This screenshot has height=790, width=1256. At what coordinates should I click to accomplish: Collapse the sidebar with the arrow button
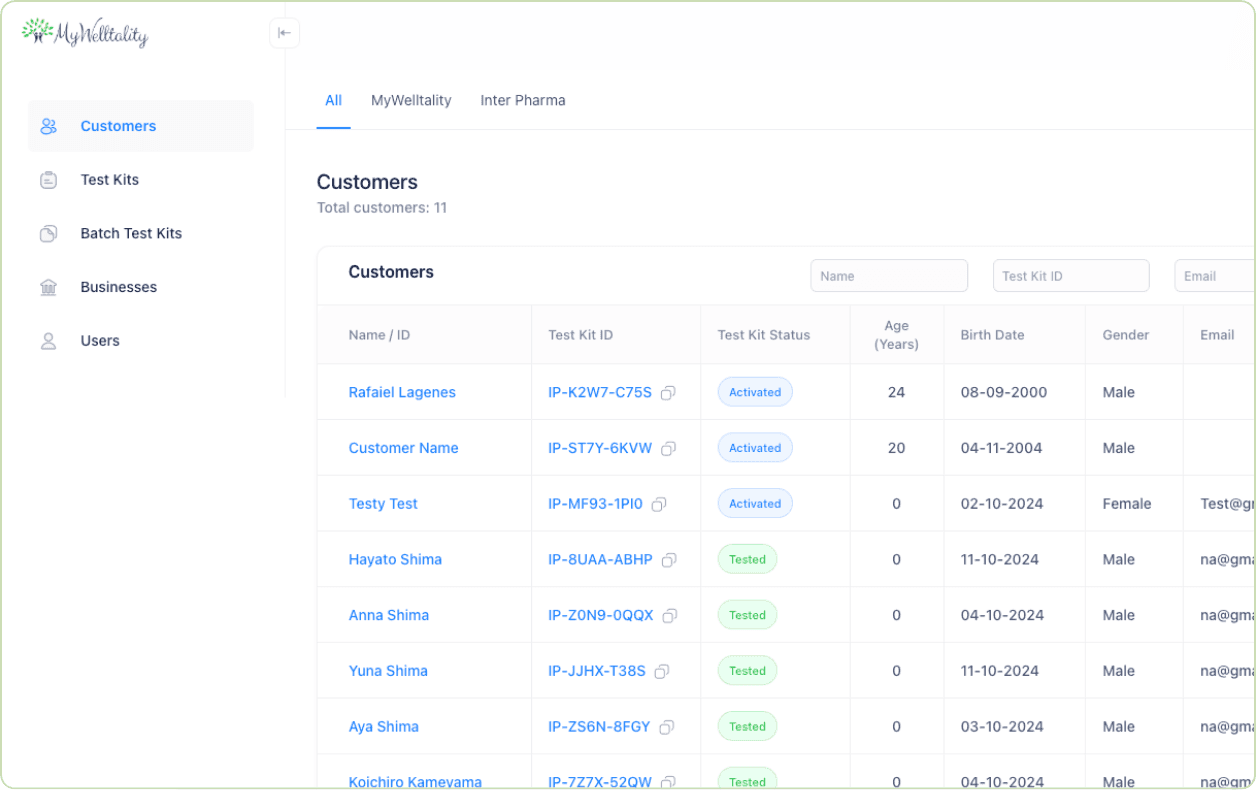[284, 33]
